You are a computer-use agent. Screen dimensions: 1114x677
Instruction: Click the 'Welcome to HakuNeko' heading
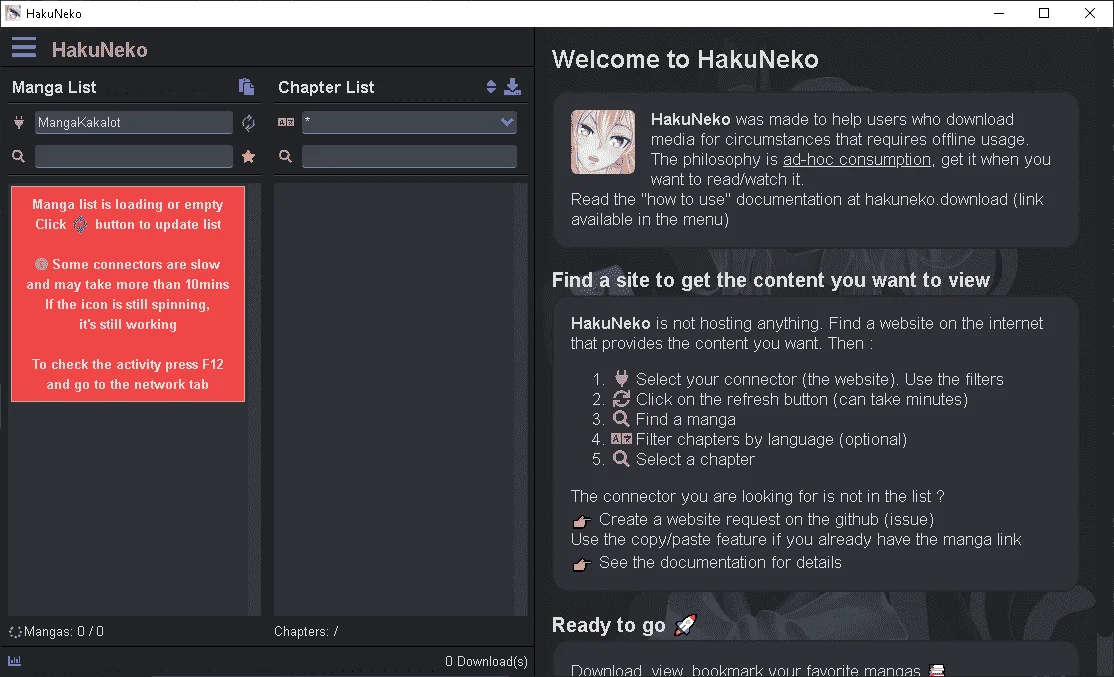pos(685,60)
